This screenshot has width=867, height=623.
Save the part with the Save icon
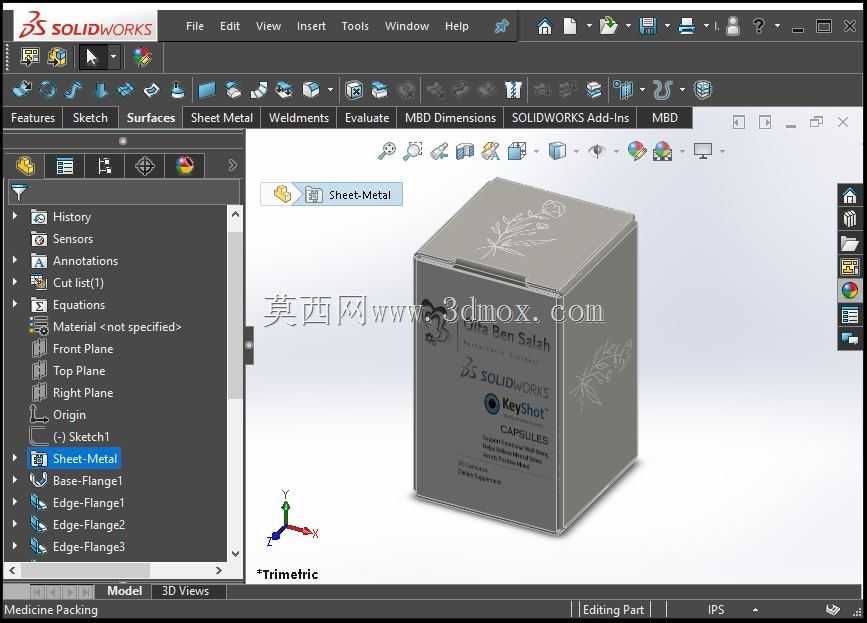[647, 26]
